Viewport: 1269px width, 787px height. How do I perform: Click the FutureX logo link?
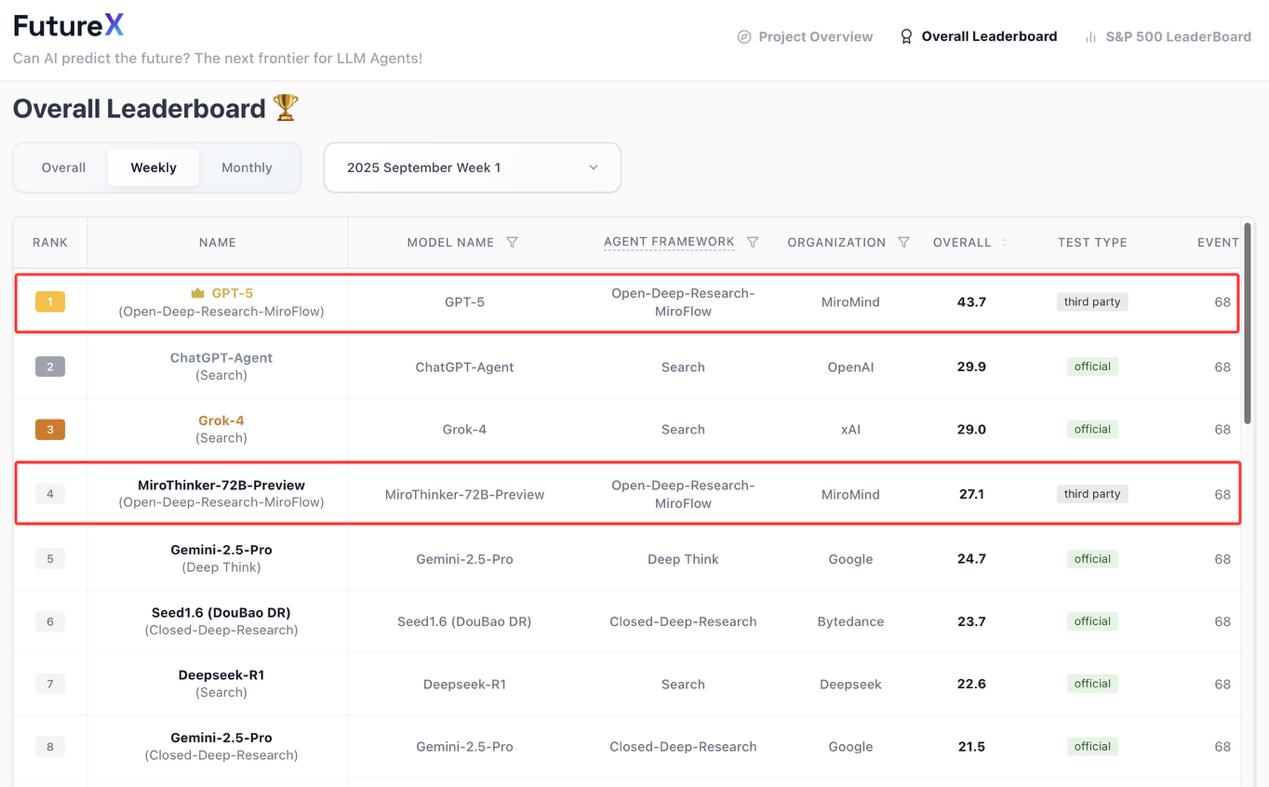(x=69, y=26)
